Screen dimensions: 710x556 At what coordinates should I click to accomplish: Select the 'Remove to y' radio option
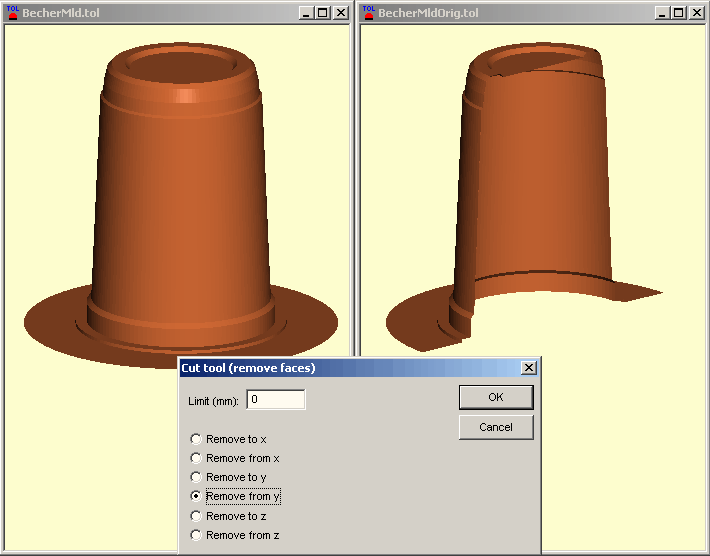point(229,477)
